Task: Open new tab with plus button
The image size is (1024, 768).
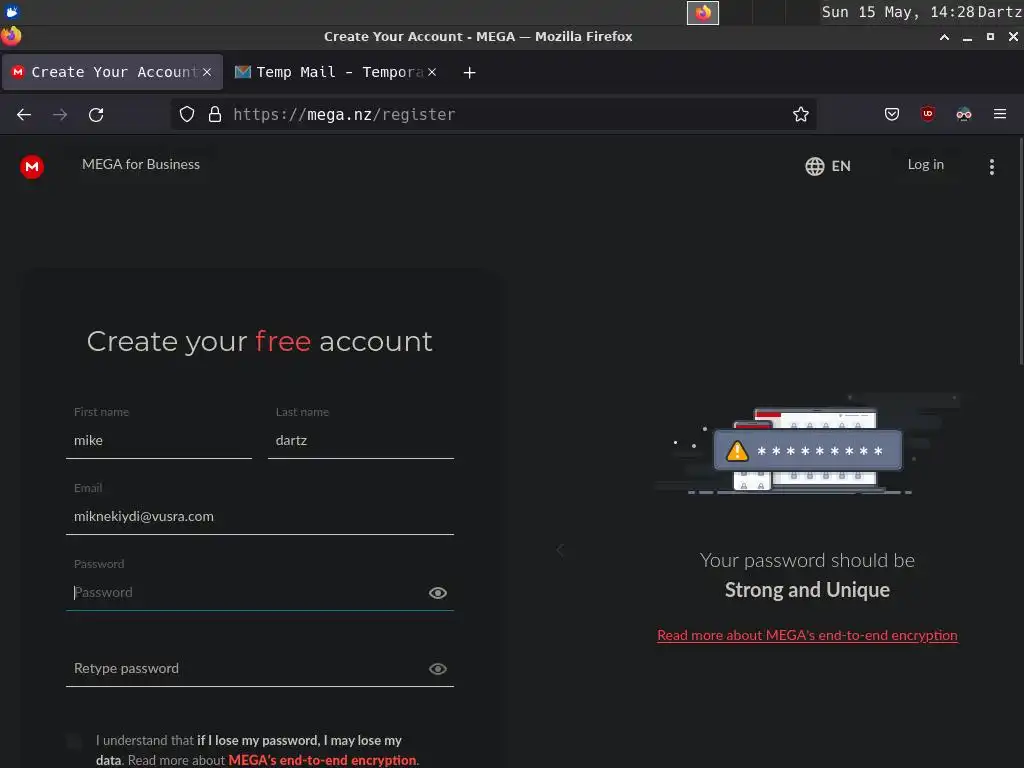Action: pos(470,72)
